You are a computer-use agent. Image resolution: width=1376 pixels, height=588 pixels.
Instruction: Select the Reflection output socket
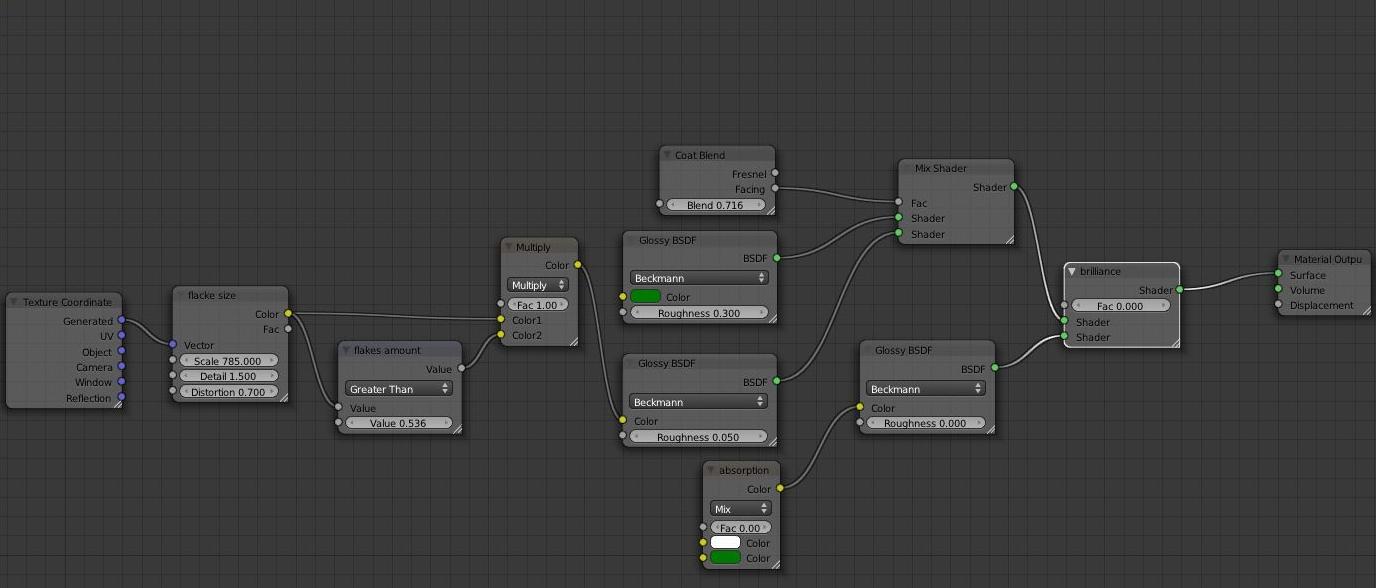(x=122, y=398)
